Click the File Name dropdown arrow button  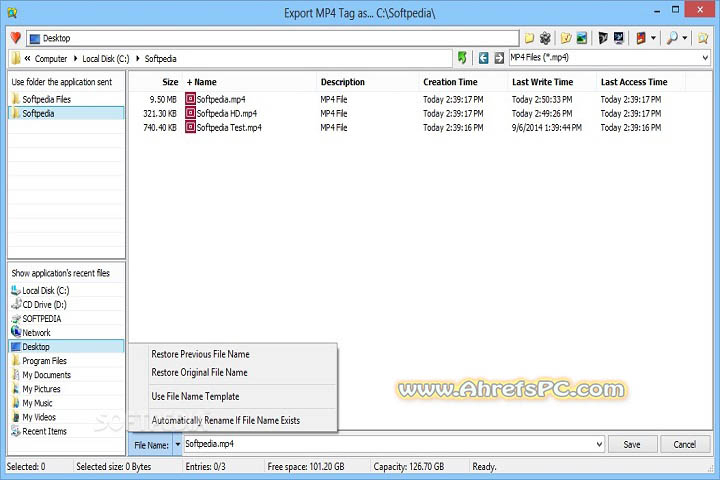[x=178, y=445]
